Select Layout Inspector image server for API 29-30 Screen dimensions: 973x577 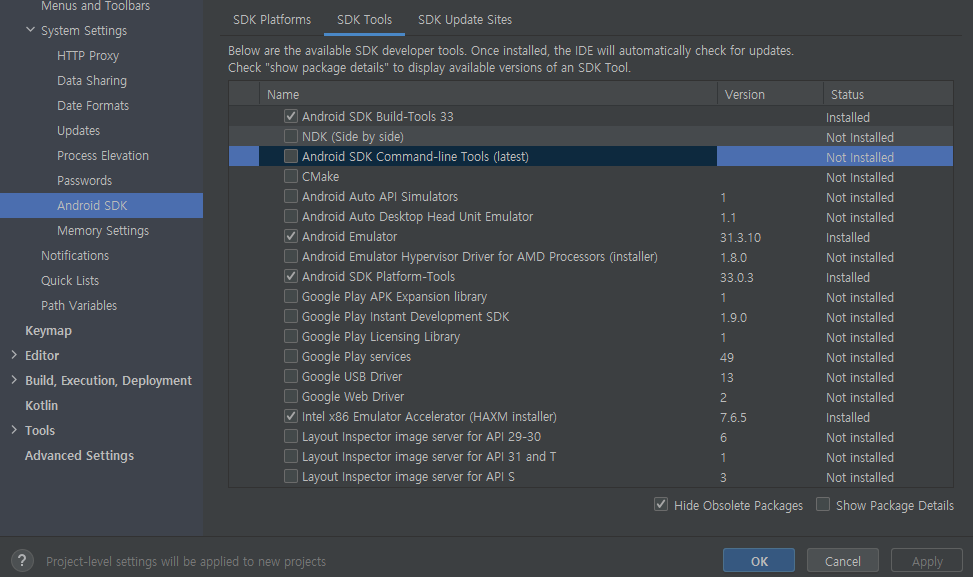421,436
